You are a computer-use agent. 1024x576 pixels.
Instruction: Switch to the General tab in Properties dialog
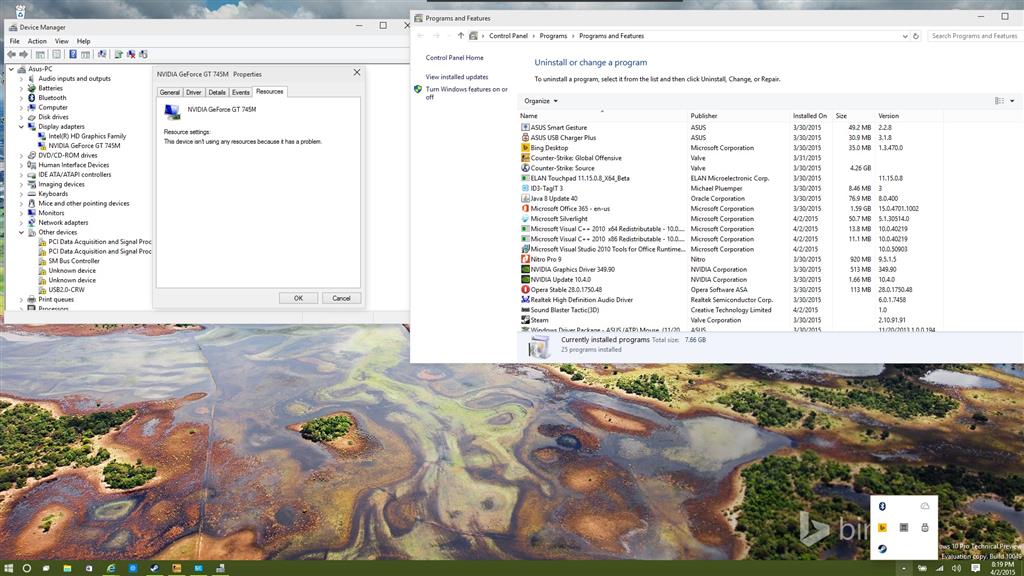(x=170, y=92)
